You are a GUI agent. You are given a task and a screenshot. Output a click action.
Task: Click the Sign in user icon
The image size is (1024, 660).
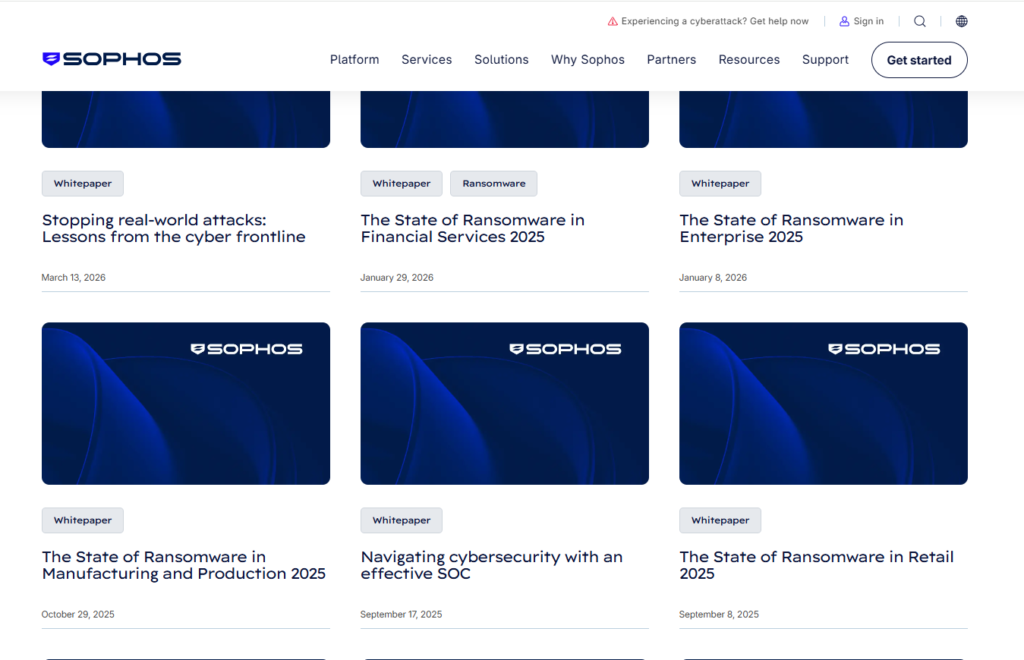[x=844, y=21]
